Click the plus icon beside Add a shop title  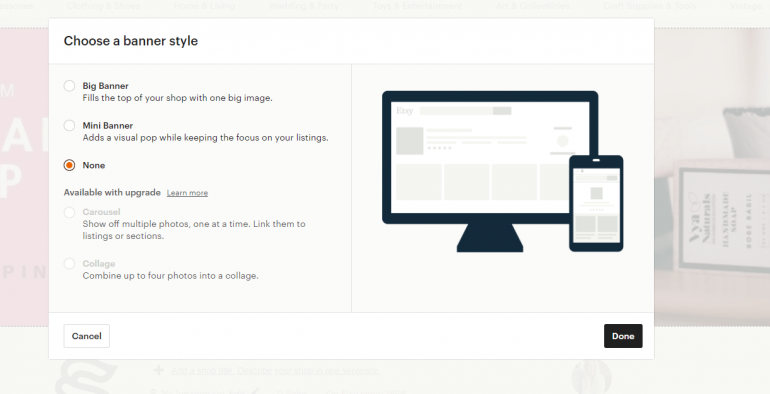tap(158, 370)
